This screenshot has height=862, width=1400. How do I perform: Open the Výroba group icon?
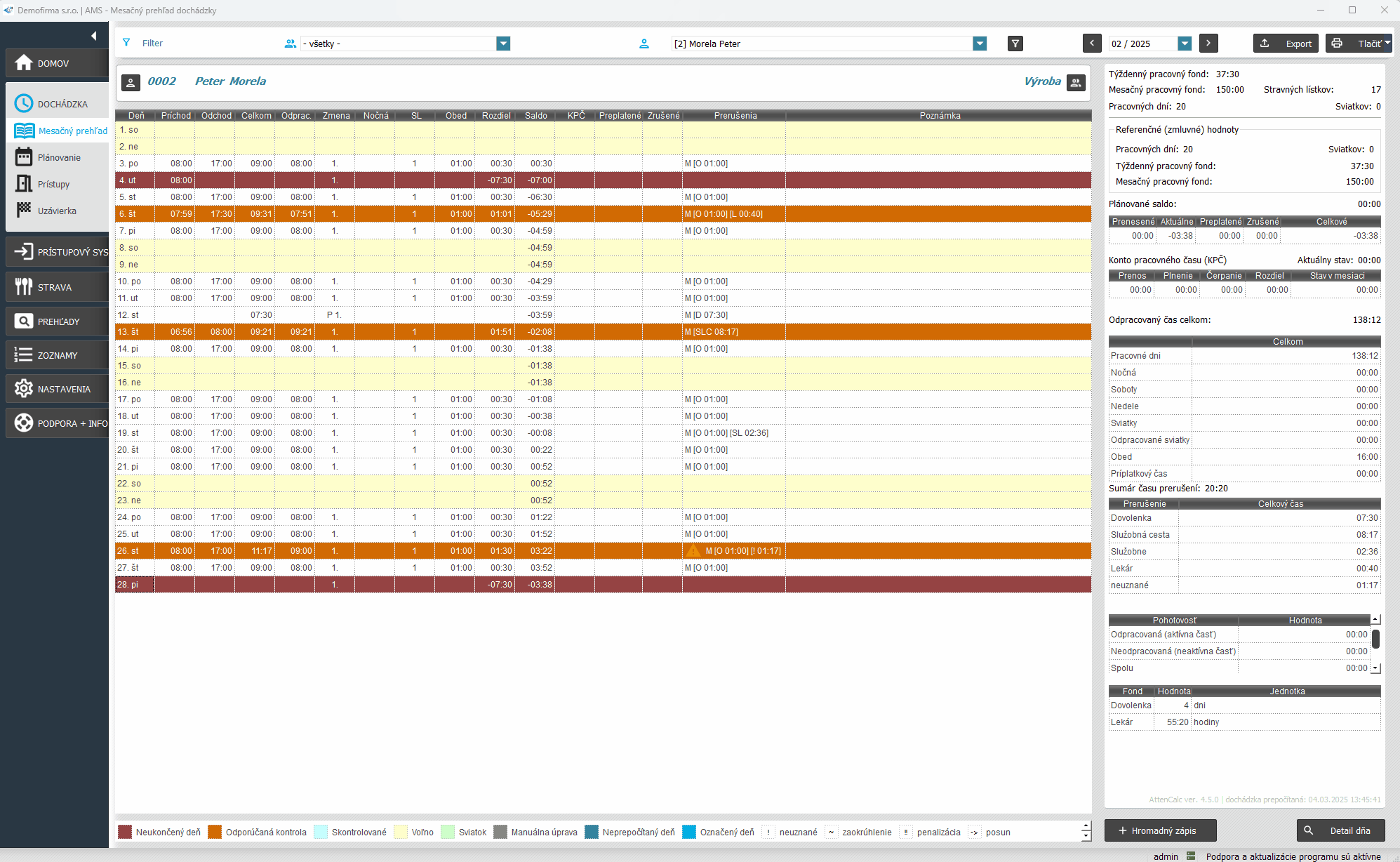tap(1076, 82)
